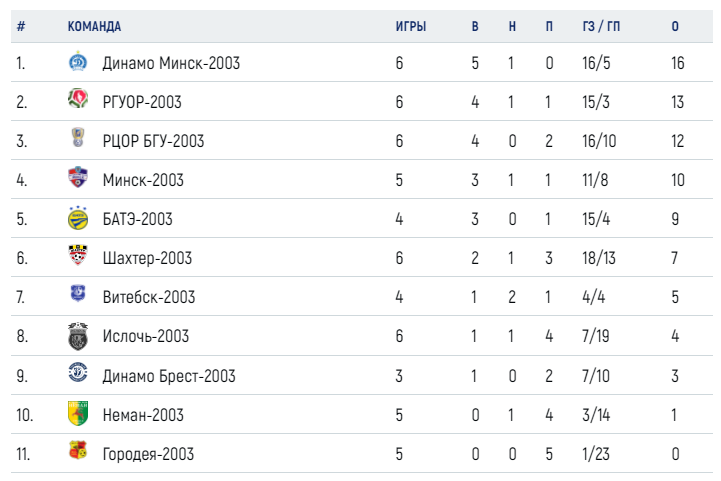Click the yellow БАТЭ-2003 club logo
This screenshot has height=481, width=721.
pyautogui.click(x=78, y=218)
